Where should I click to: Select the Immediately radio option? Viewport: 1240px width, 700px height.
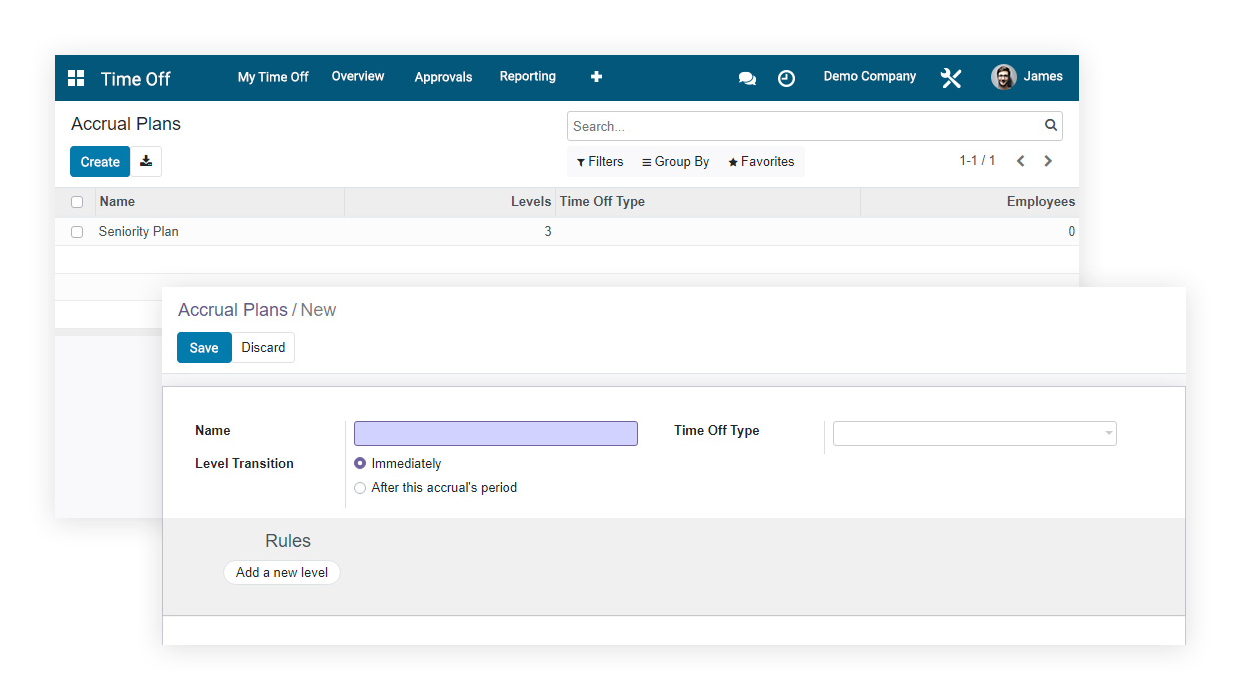(x=360, y=464)
